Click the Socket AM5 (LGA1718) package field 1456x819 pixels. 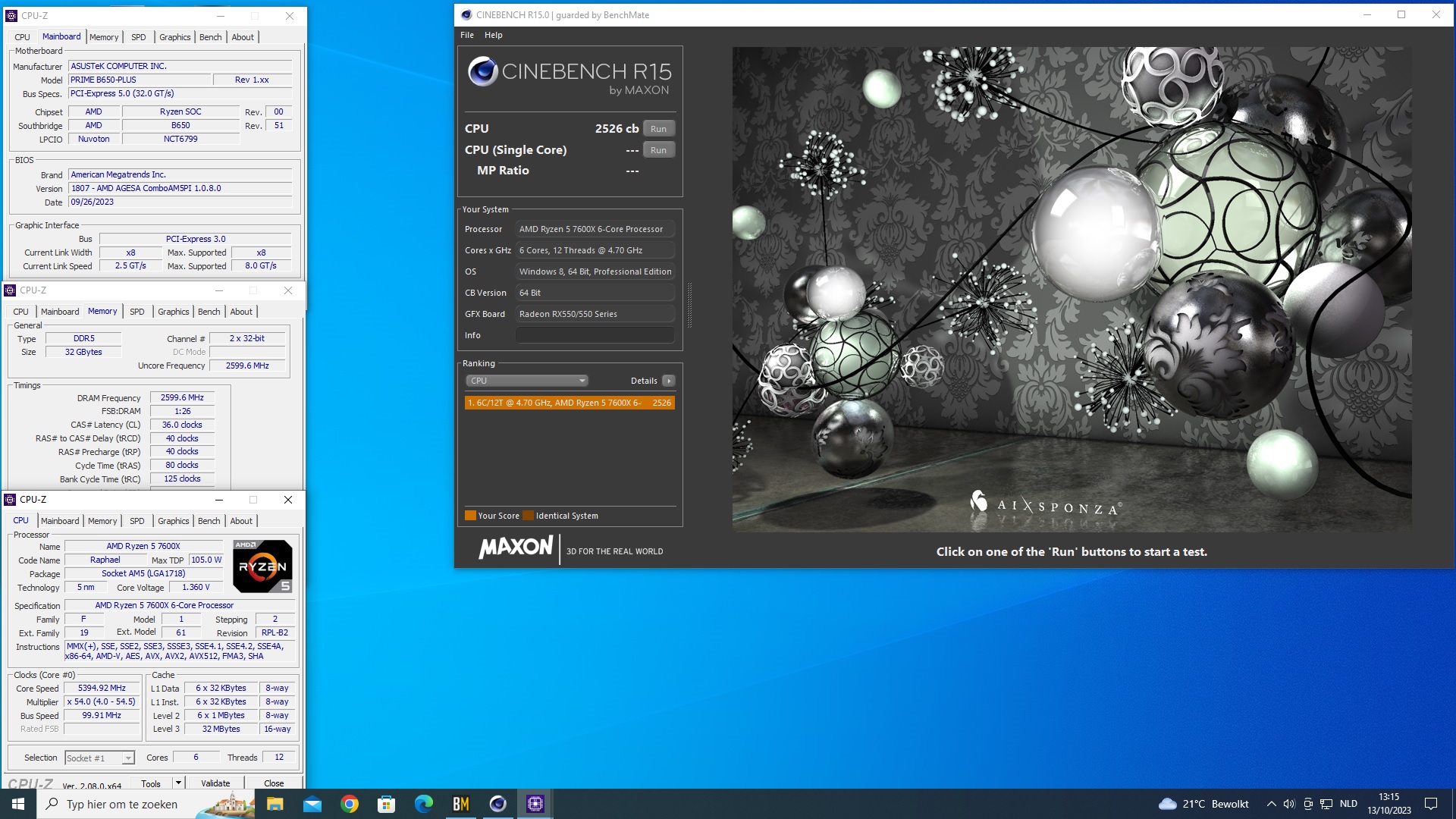coord(143,574)
